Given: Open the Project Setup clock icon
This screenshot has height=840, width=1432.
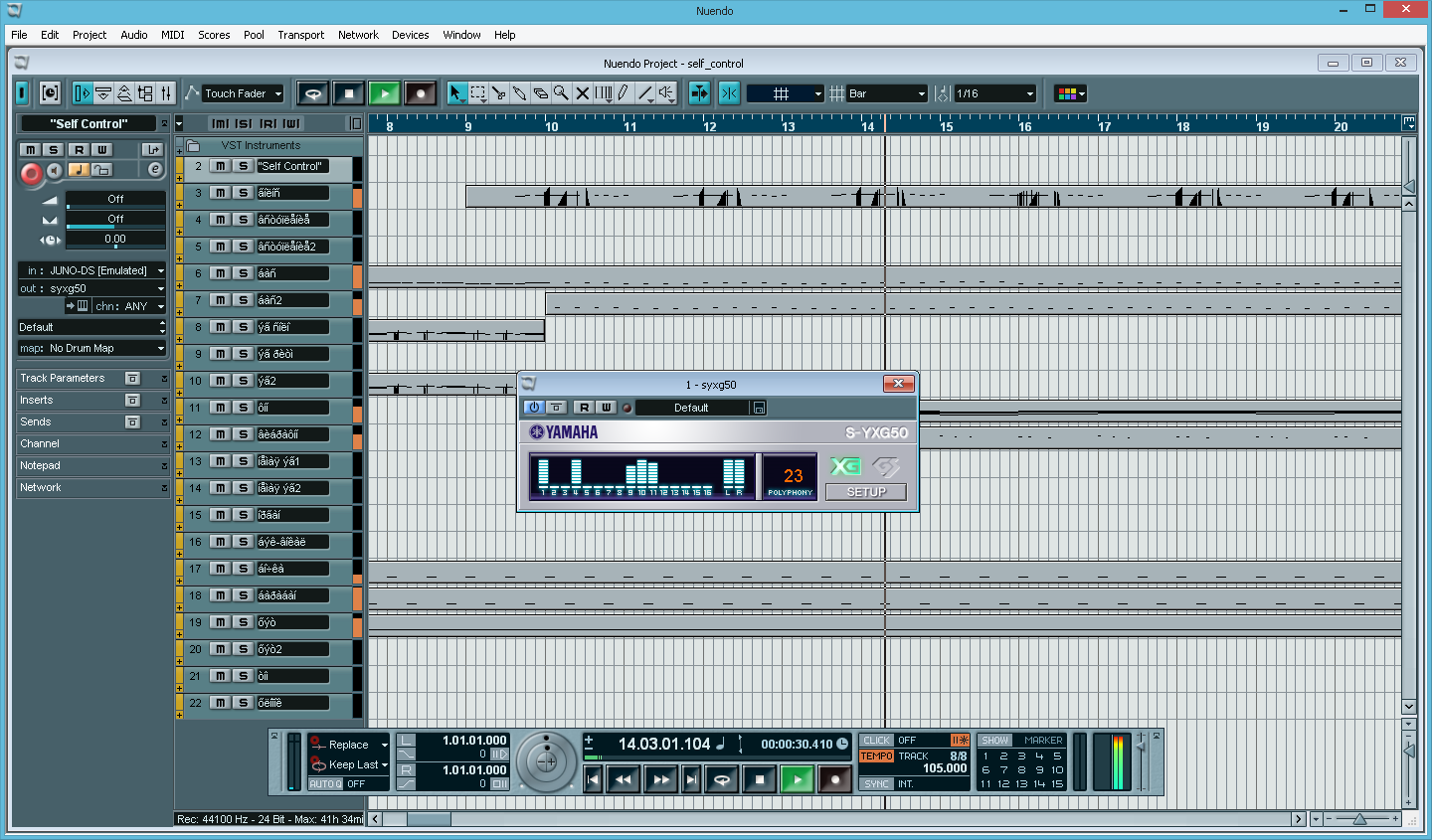Looking at the screenshot, I should click(50, 93).
